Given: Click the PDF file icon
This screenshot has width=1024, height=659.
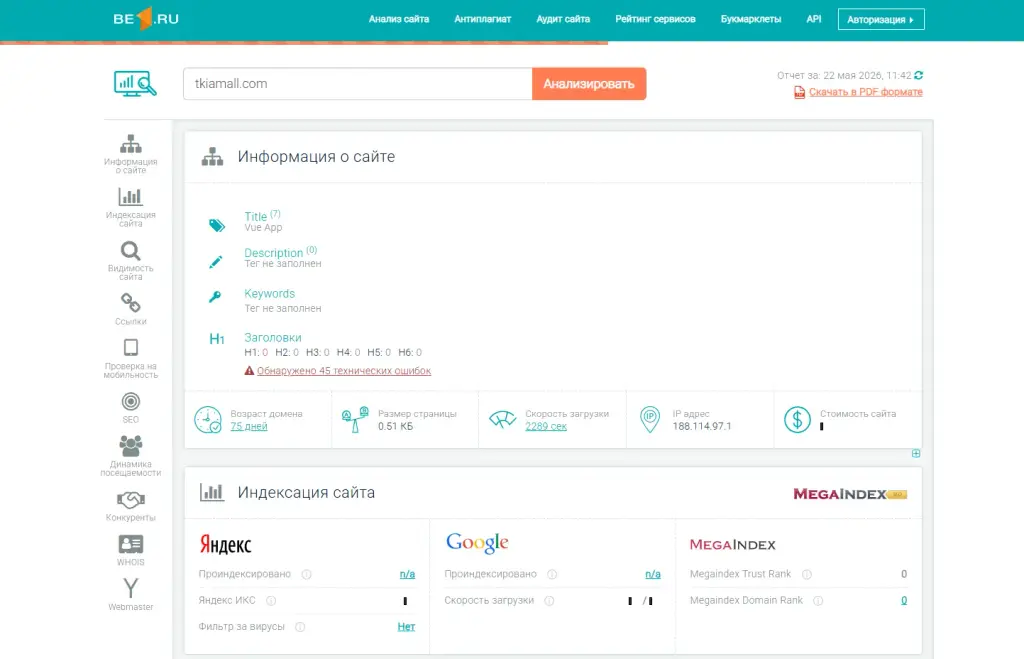Looking at the screenshot, I should (x=799, y=92).
